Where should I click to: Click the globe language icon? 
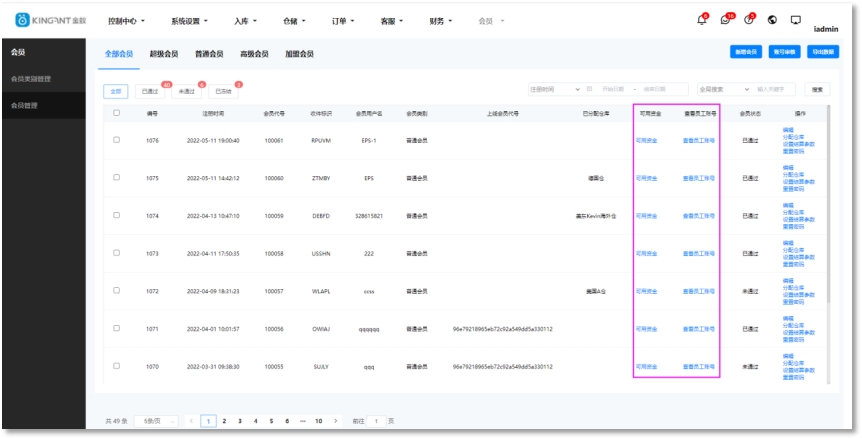pos(772,20)
